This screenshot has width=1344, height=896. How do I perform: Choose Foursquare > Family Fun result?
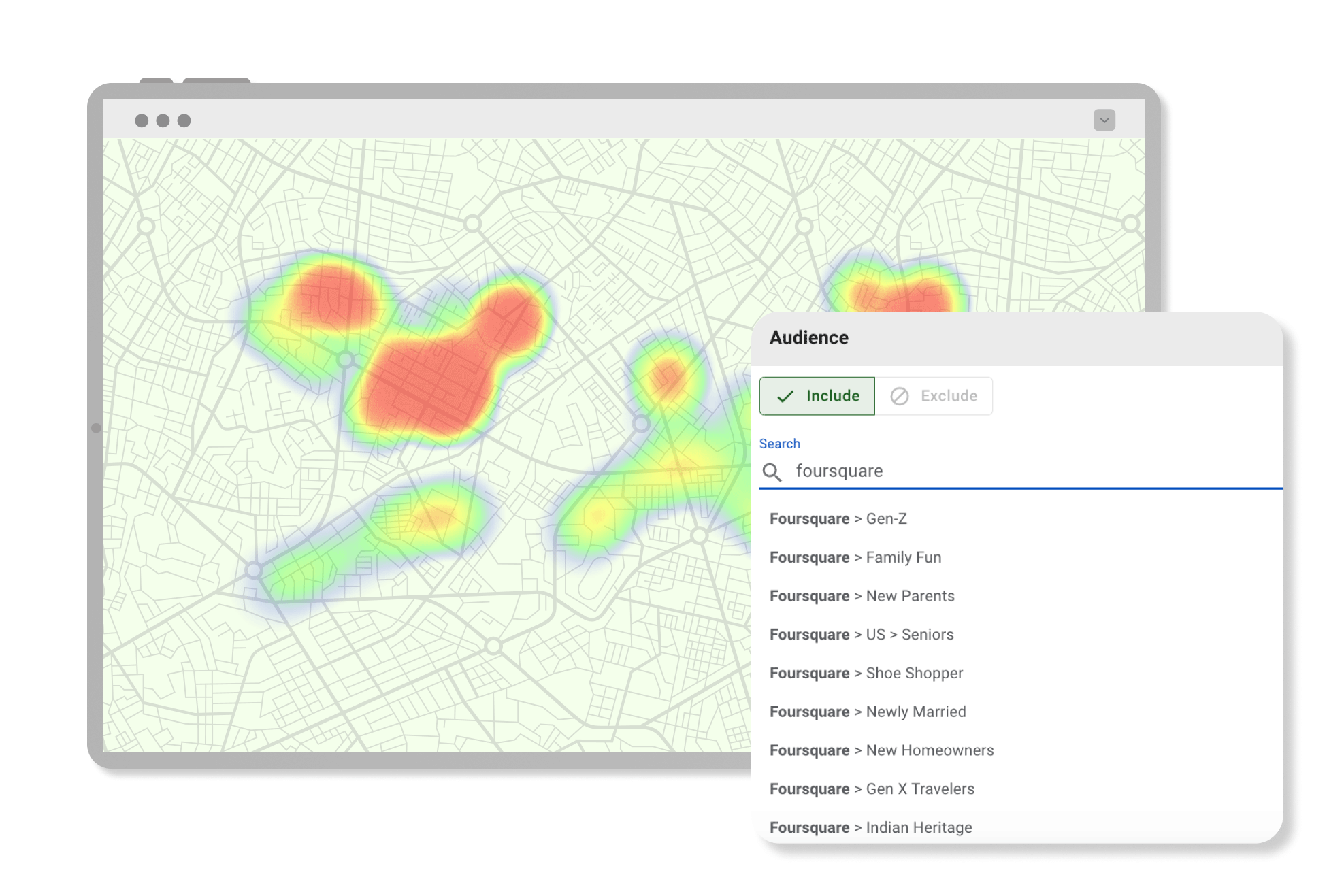point(855,558)
